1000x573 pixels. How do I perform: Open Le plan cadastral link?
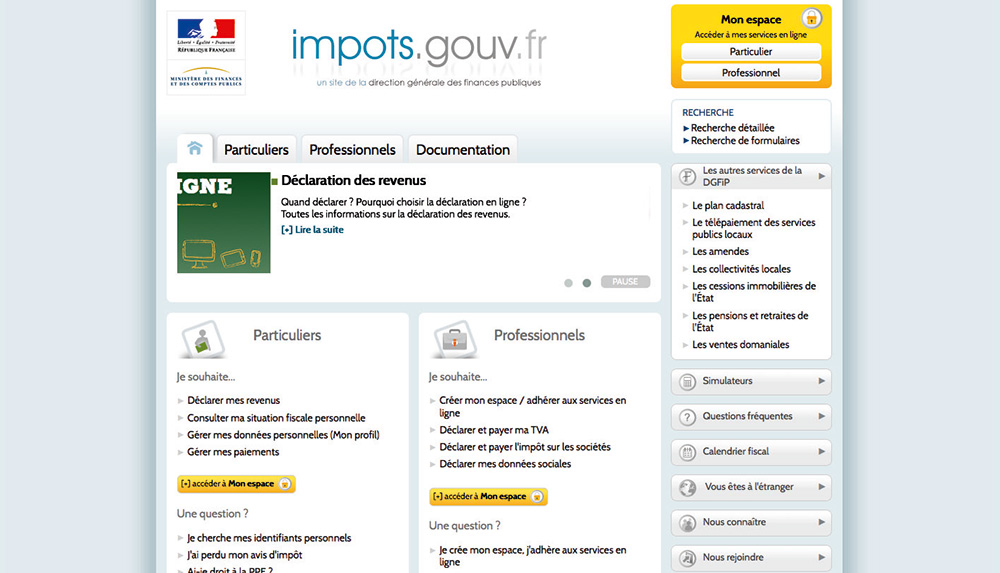(x=728, y=205)
